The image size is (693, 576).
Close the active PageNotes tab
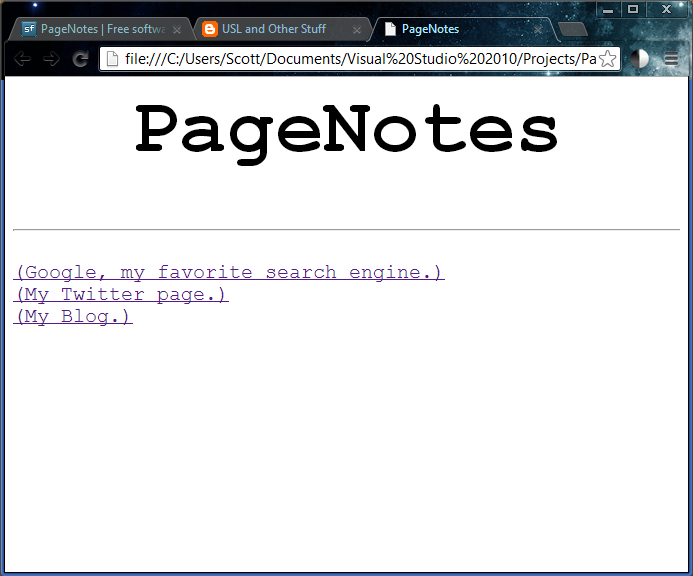538,30
